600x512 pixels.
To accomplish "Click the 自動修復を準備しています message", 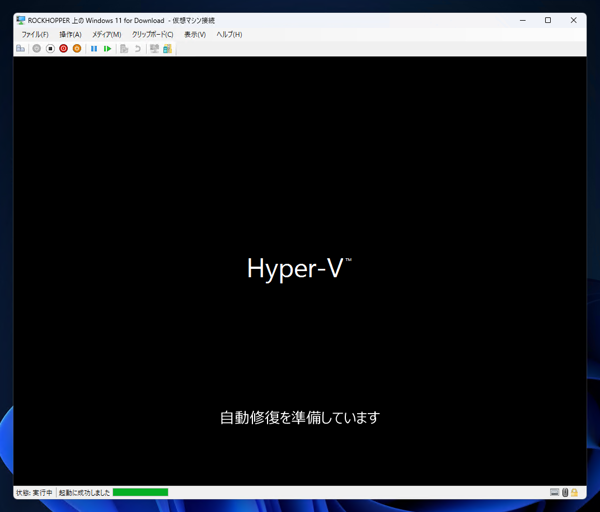I will tap(300, 417).
